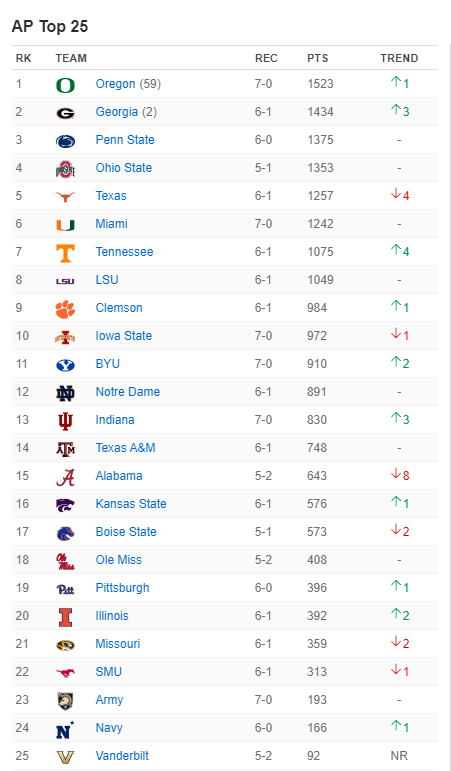Open the Tennessee orange T logo

point(65,253)
